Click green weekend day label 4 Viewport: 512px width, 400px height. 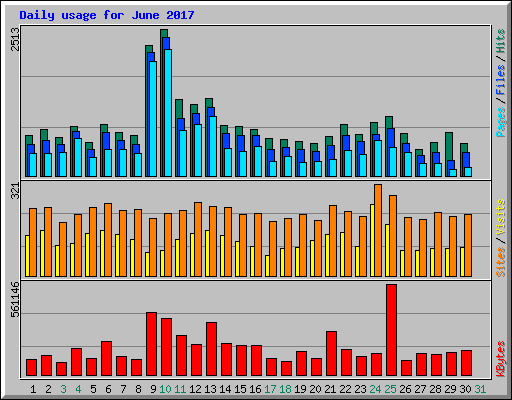[78, 389]
